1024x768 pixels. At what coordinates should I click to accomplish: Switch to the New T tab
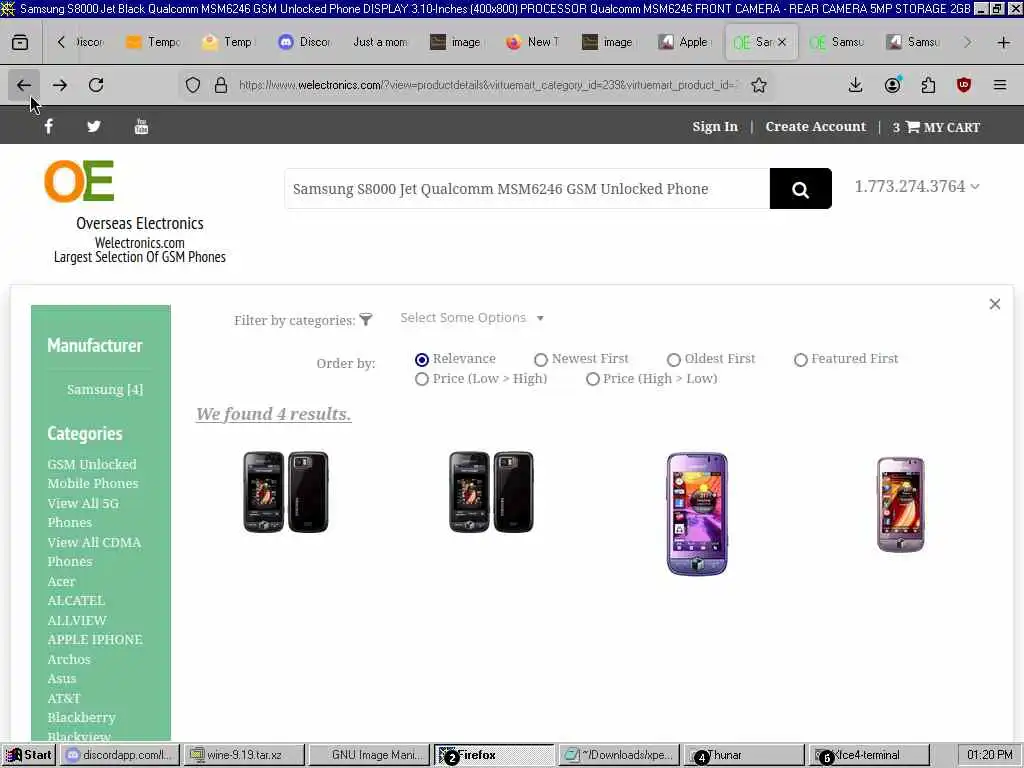(532, 42)
